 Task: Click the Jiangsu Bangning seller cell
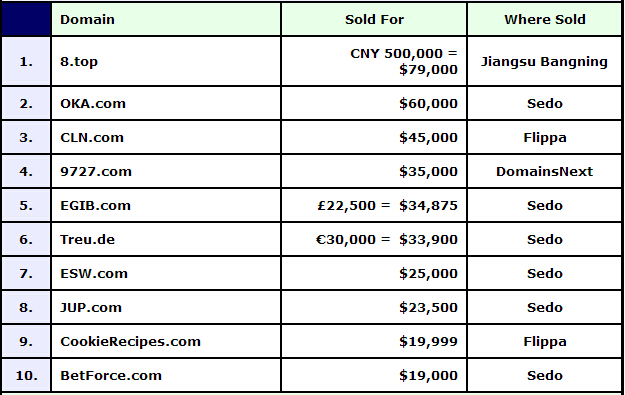[544, 61]
